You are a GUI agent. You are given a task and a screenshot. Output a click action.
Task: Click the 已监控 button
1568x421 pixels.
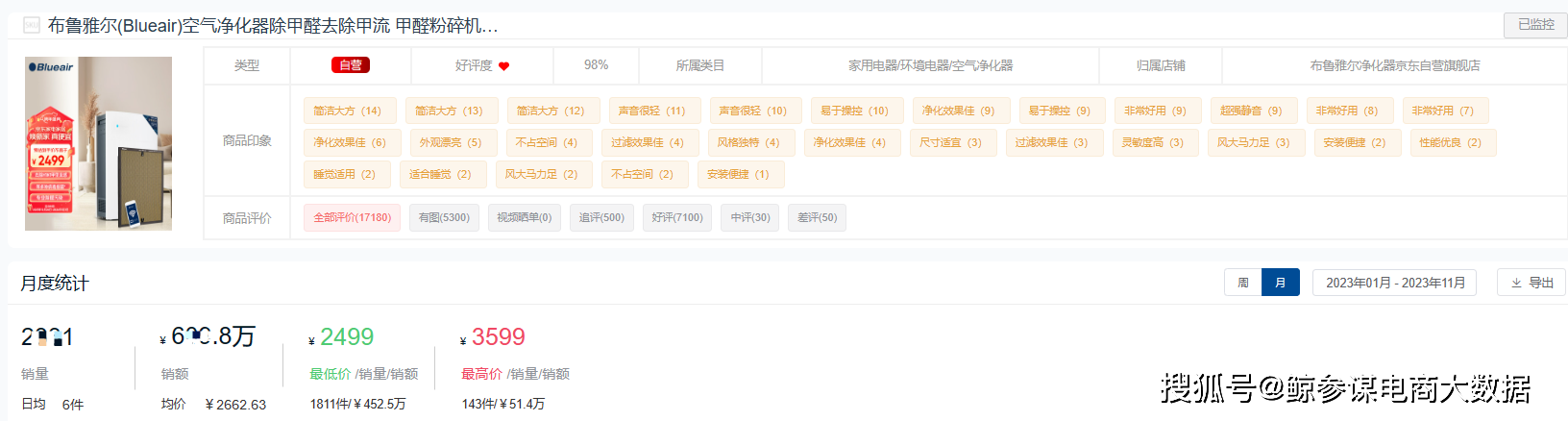point(1535,25)
